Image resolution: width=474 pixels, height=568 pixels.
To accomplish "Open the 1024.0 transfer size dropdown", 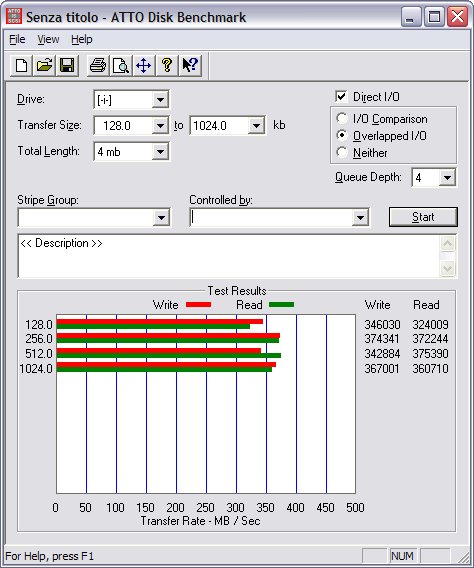I will [256, 126].
